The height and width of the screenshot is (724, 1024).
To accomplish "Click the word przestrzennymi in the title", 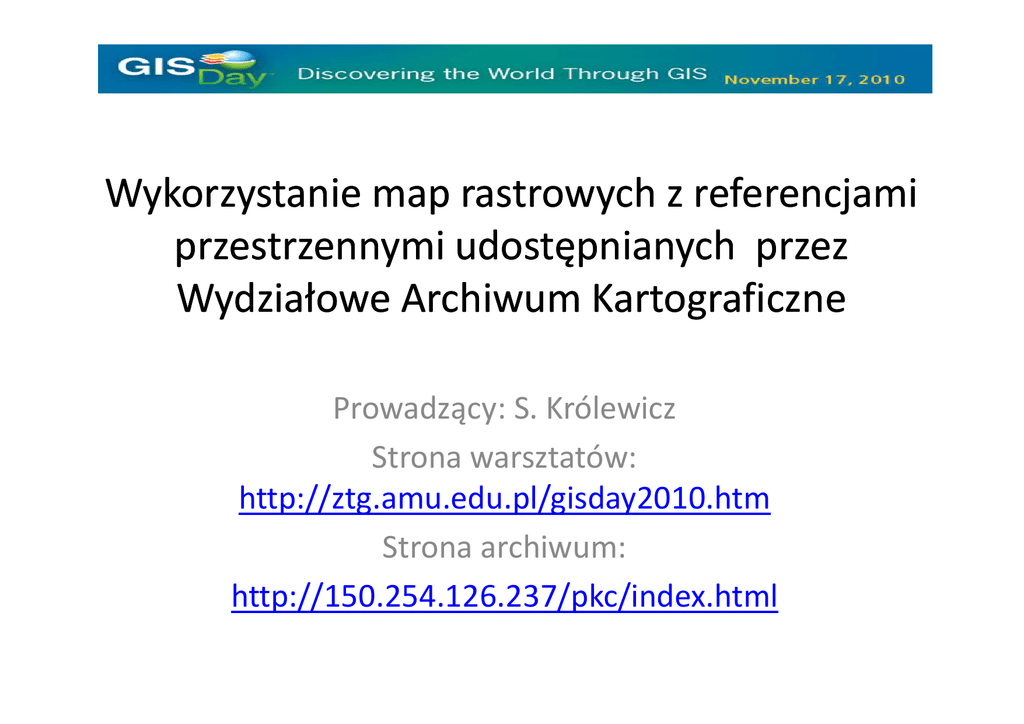I will [x=309, y=246].
